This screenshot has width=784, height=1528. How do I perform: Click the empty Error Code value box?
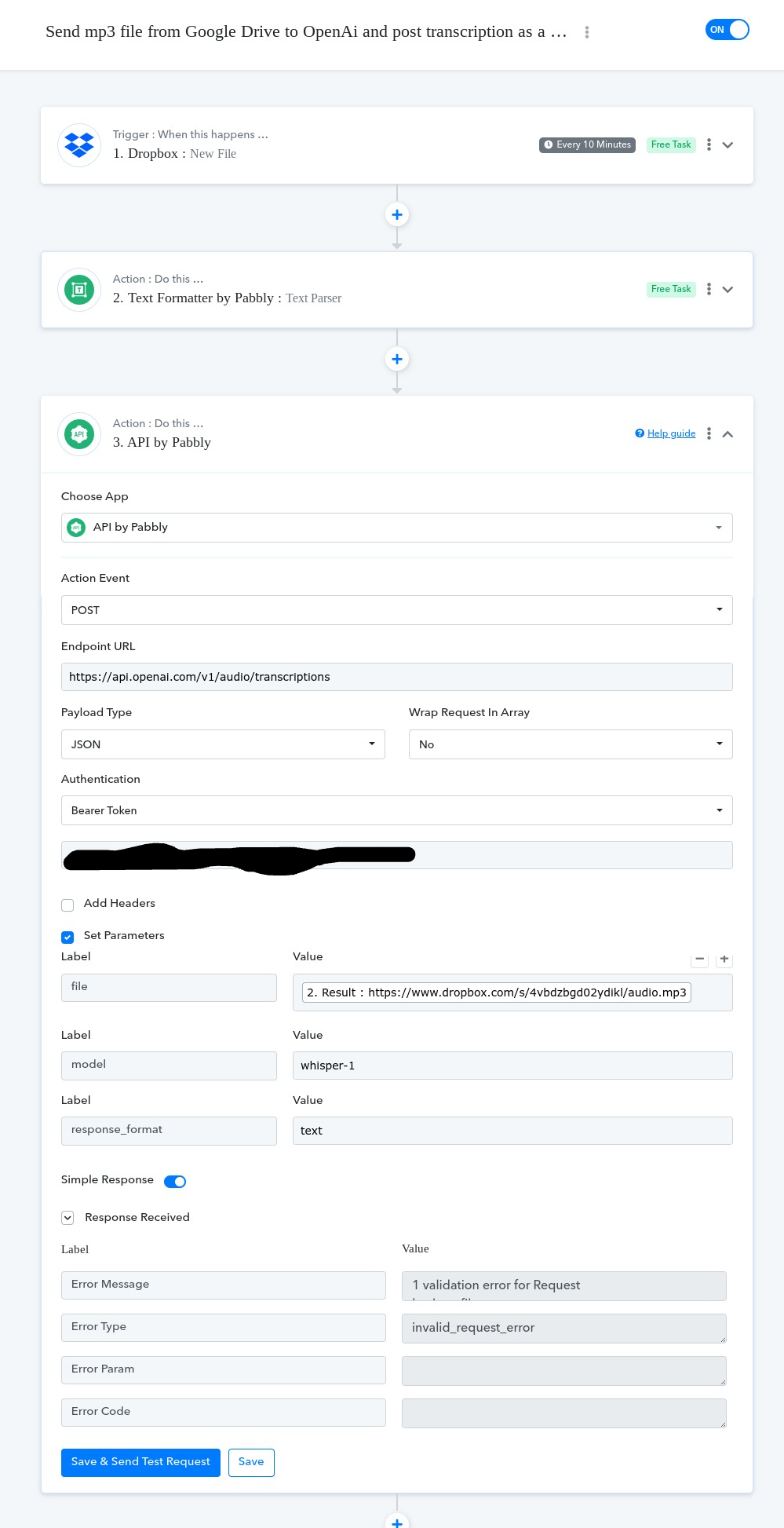[564, 1413]
